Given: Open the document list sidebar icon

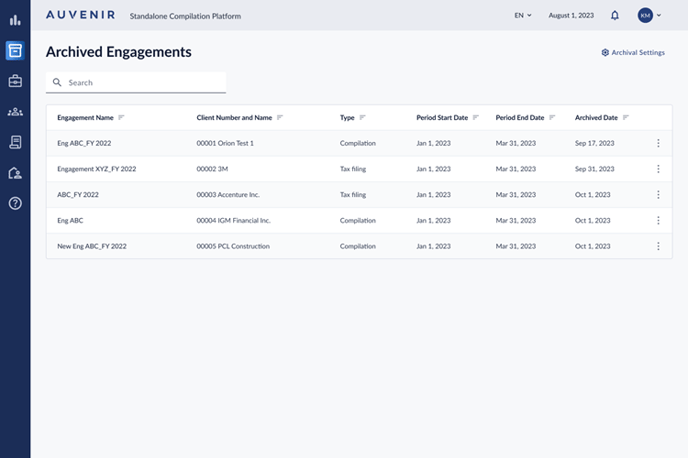Looking at the screenshot, I should tap(15, 142).
